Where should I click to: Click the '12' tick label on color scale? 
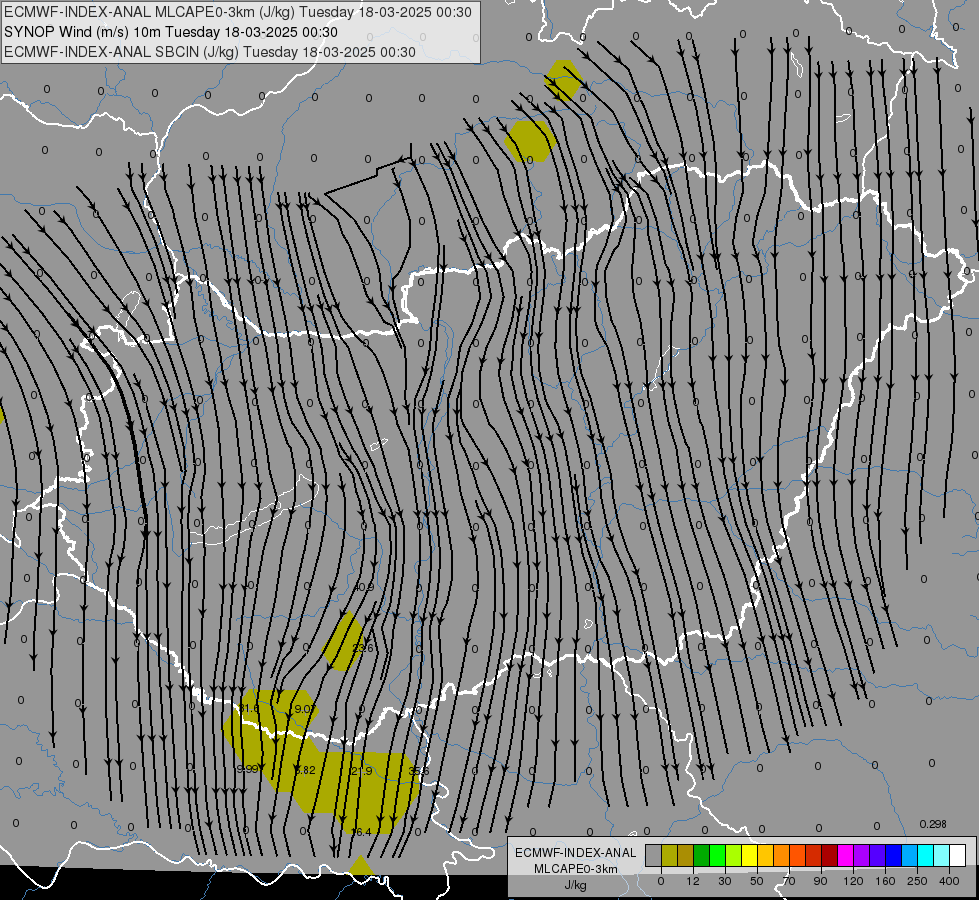(693, 881)
